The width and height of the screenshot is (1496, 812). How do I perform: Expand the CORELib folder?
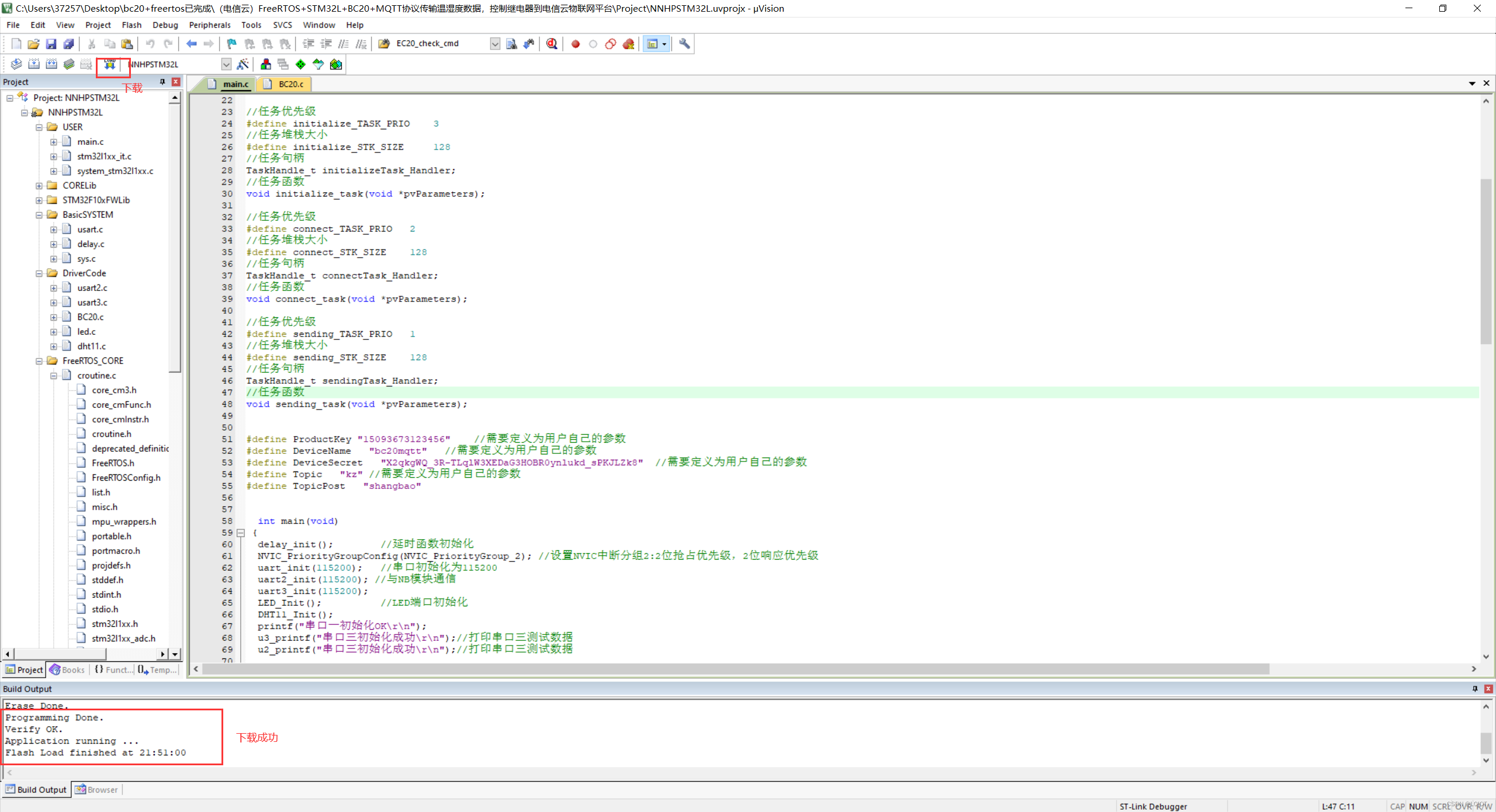pos(39,186)
